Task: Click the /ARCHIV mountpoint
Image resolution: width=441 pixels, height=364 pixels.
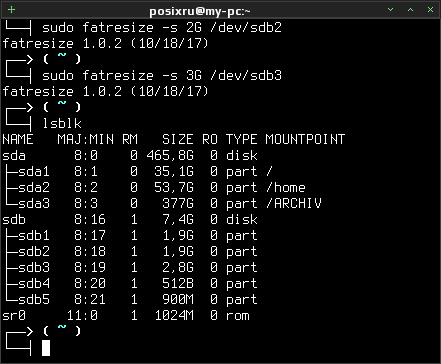Action: [294, 203]
